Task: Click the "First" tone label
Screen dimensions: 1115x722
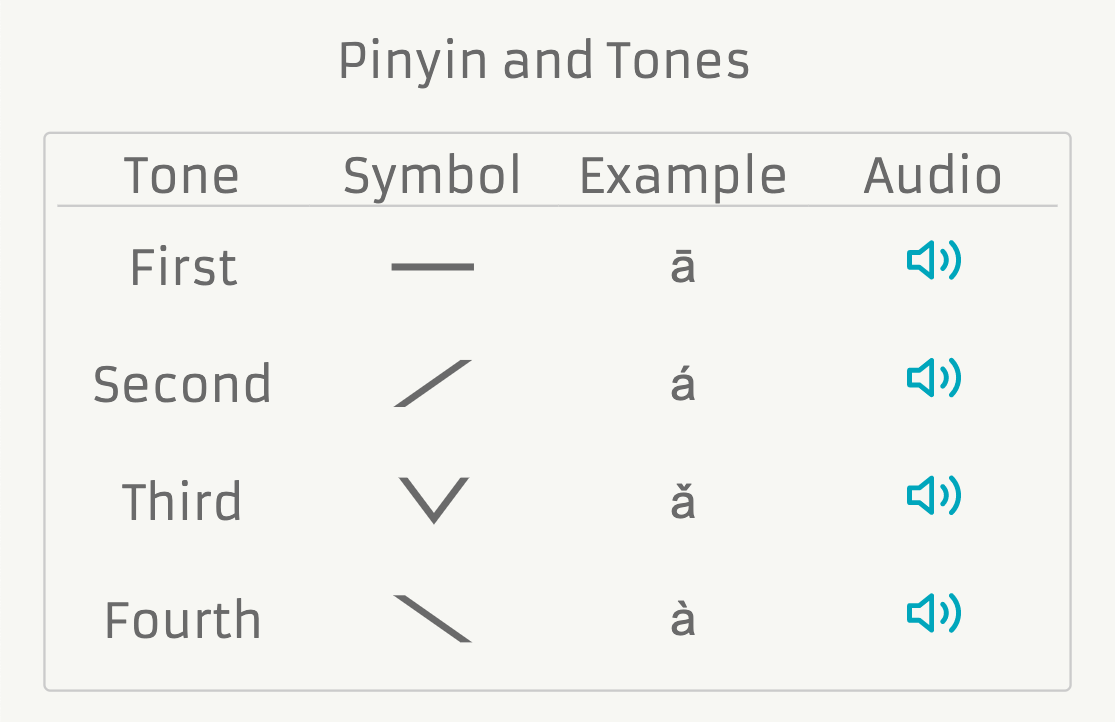Action: click(183, 267)
